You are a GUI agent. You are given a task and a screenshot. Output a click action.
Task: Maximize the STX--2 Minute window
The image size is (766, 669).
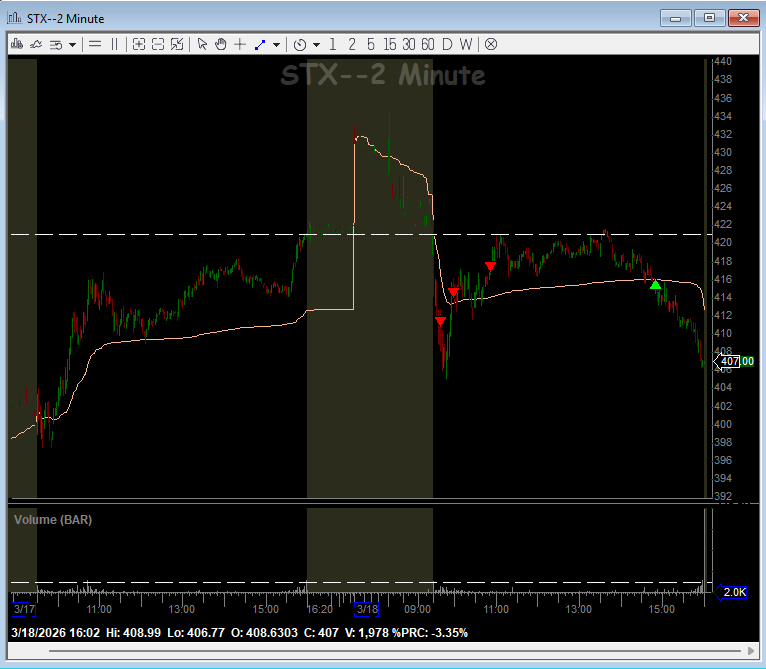(709, 18)
